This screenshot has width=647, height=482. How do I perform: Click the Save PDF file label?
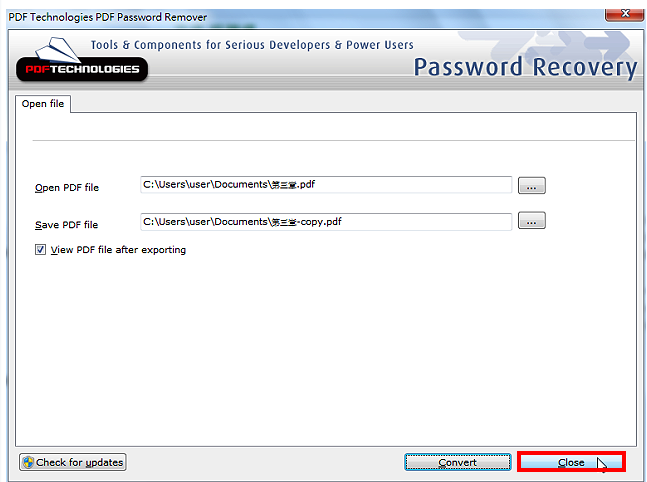[66, 225]
